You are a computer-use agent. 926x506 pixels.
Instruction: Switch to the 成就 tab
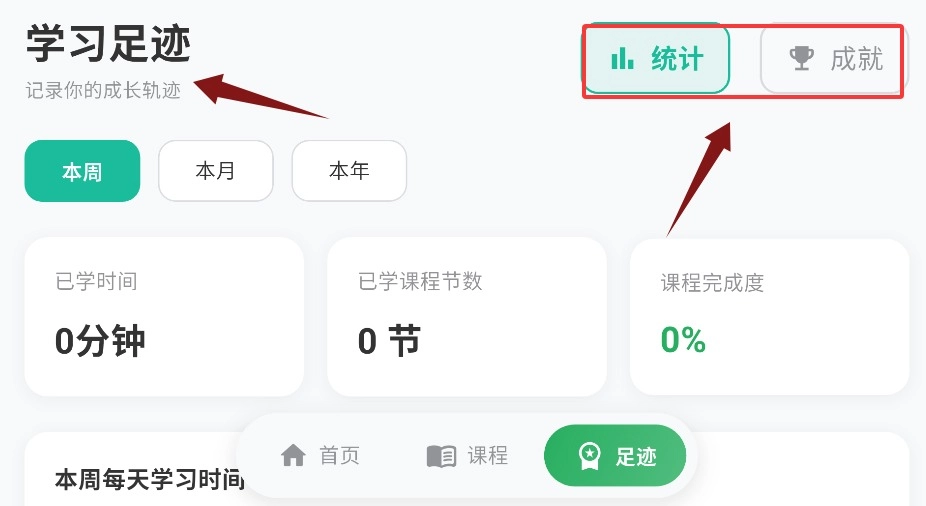point(832,58)
